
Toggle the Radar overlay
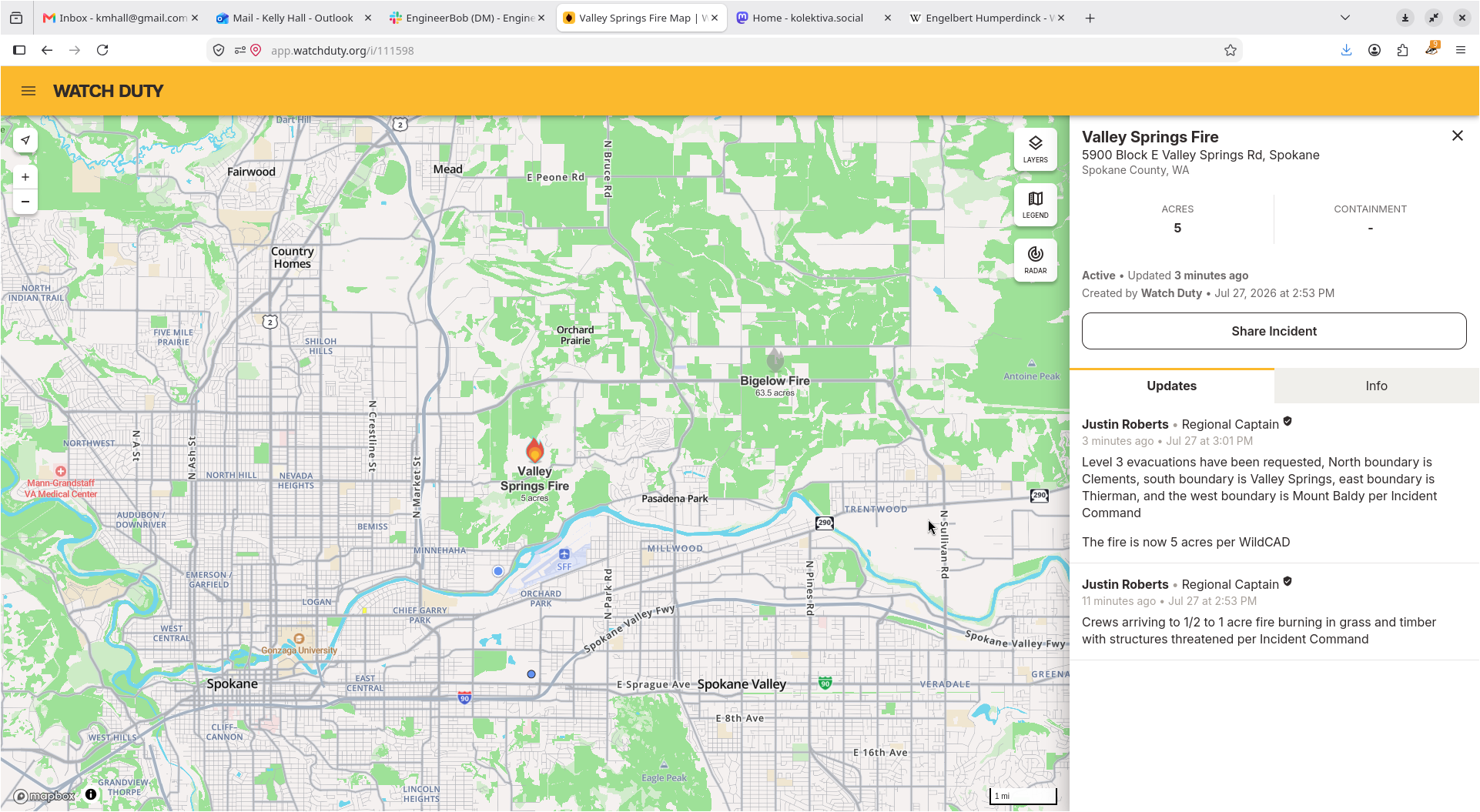[1035, 259]
